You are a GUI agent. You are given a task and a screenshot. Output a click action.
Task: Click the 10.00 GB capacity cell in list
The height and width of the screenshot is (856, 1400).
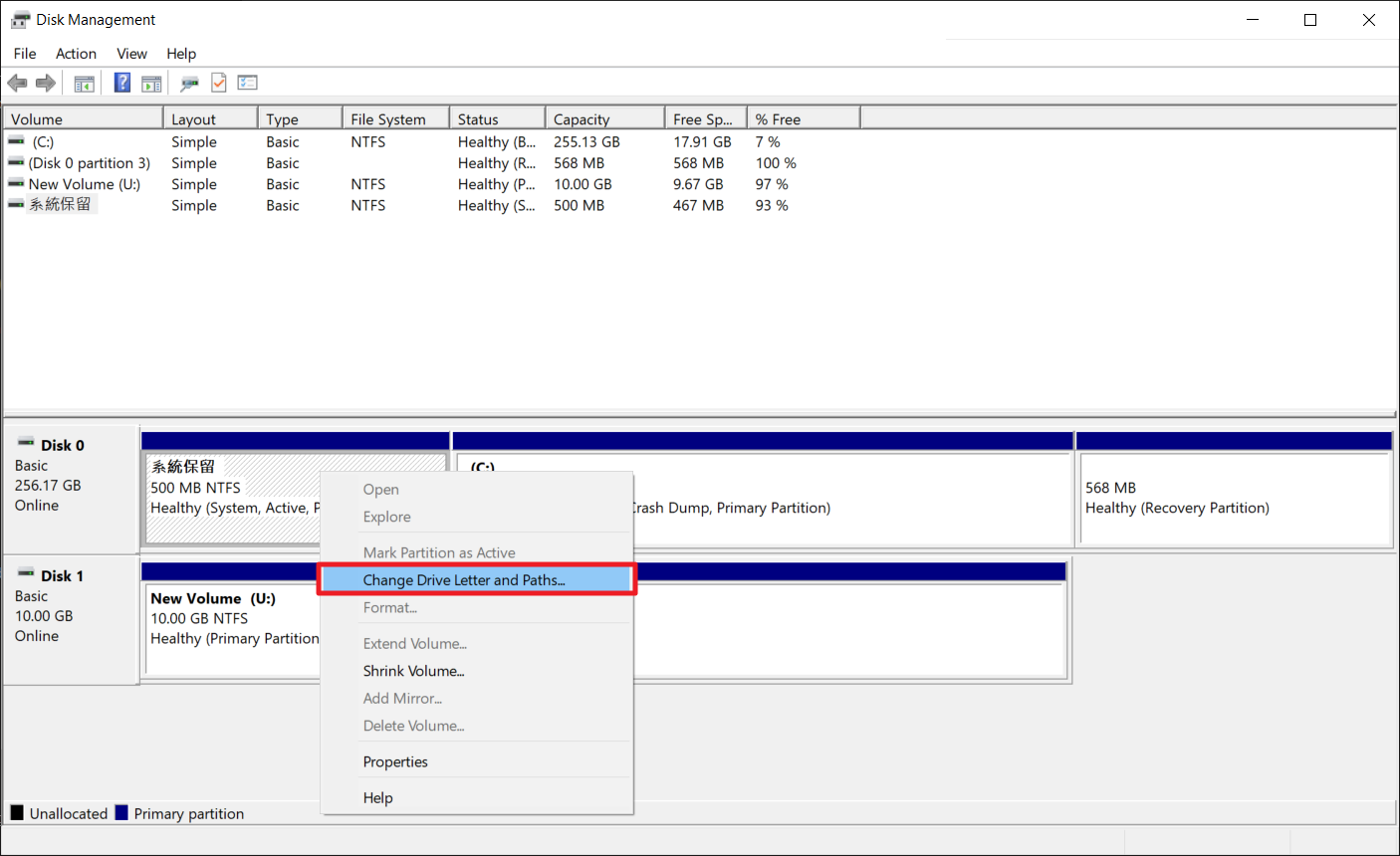click(583, 184)
